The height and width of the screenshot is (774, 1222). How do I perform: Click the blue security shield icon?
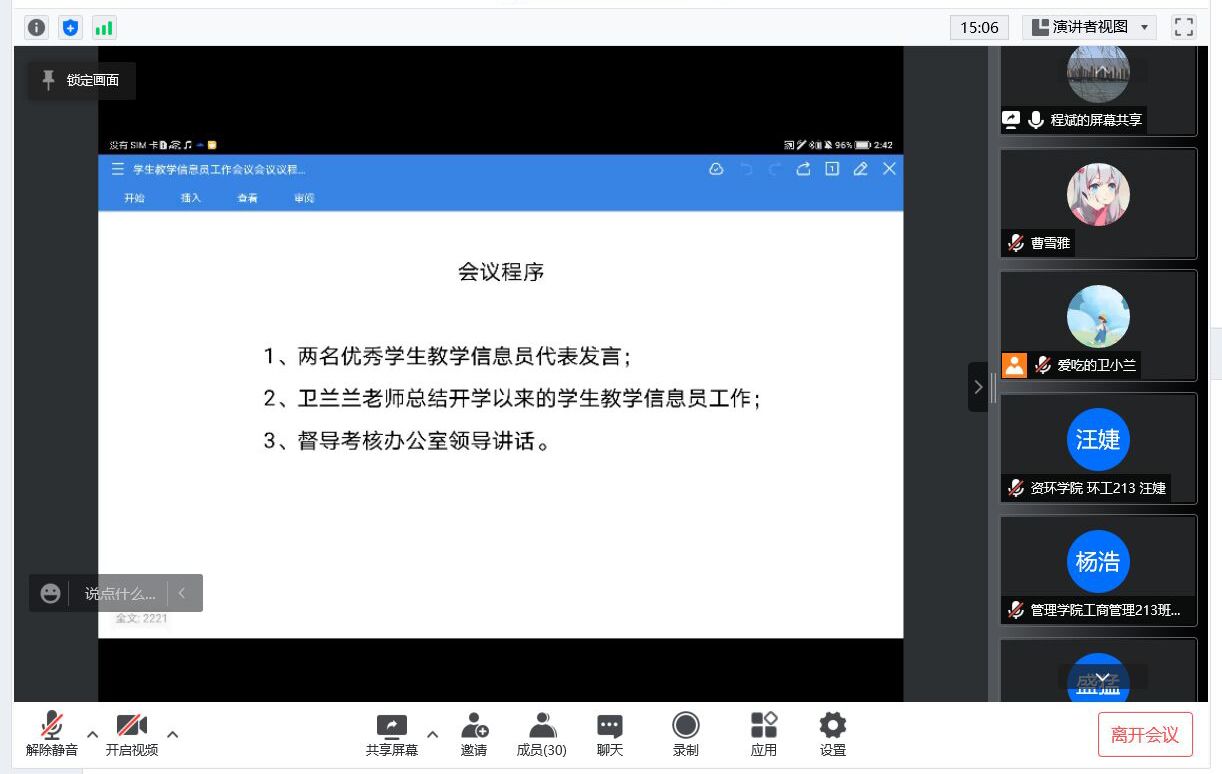70,28
